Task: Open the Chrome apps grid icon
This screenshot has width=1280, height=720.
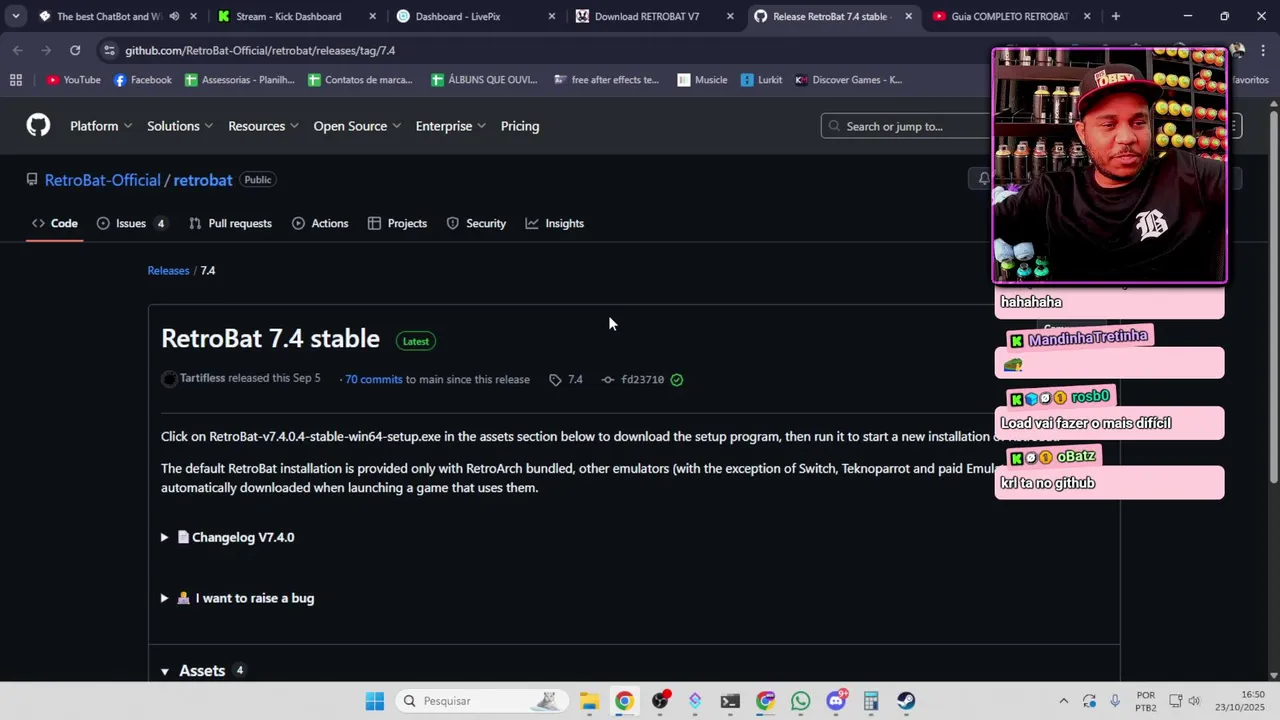Action: (x=16, y=80)
